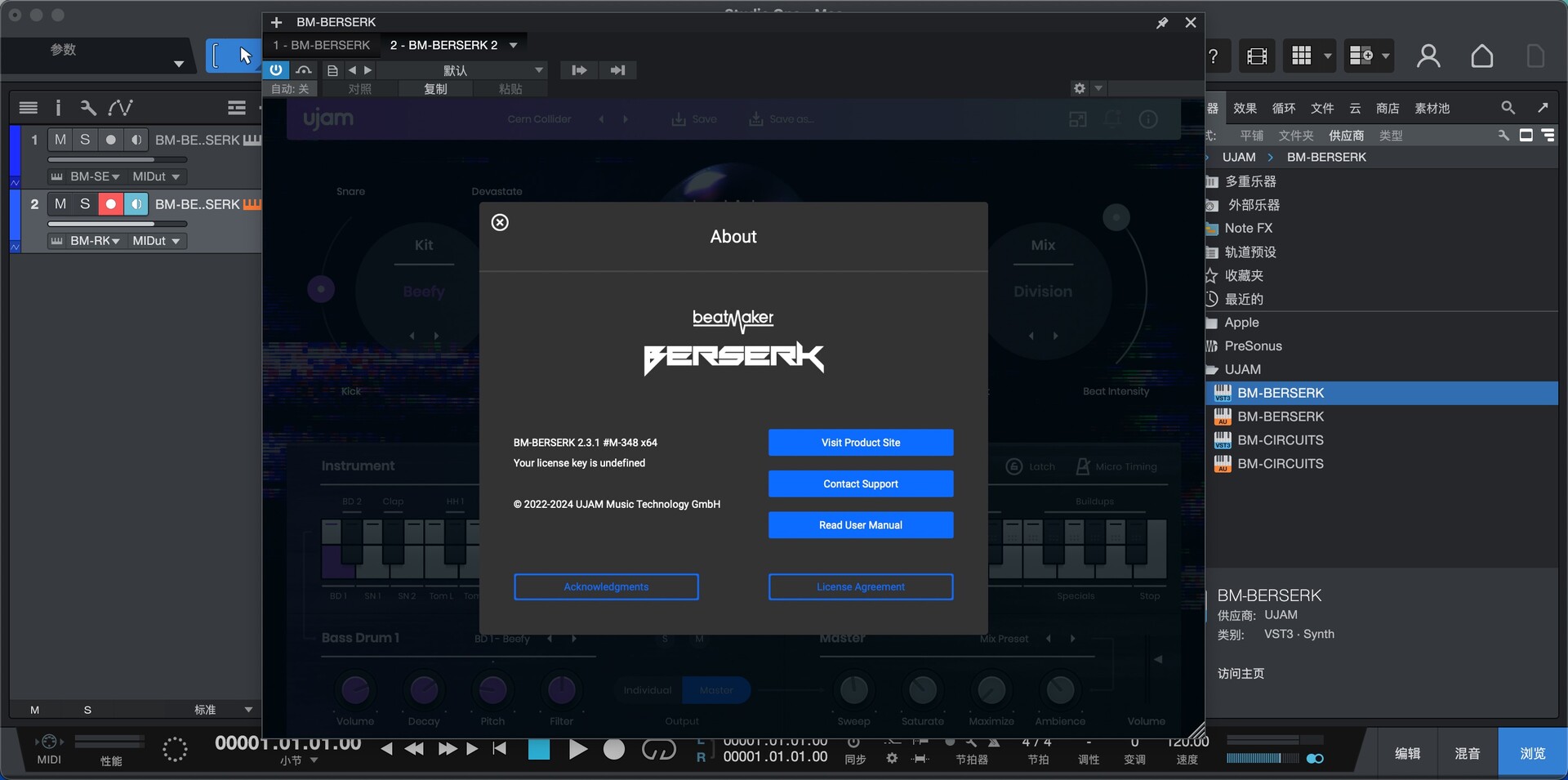This screenshot has height=780, width=1568.
Task: Switch to the 文件 browser tab
Action: 1322,108
